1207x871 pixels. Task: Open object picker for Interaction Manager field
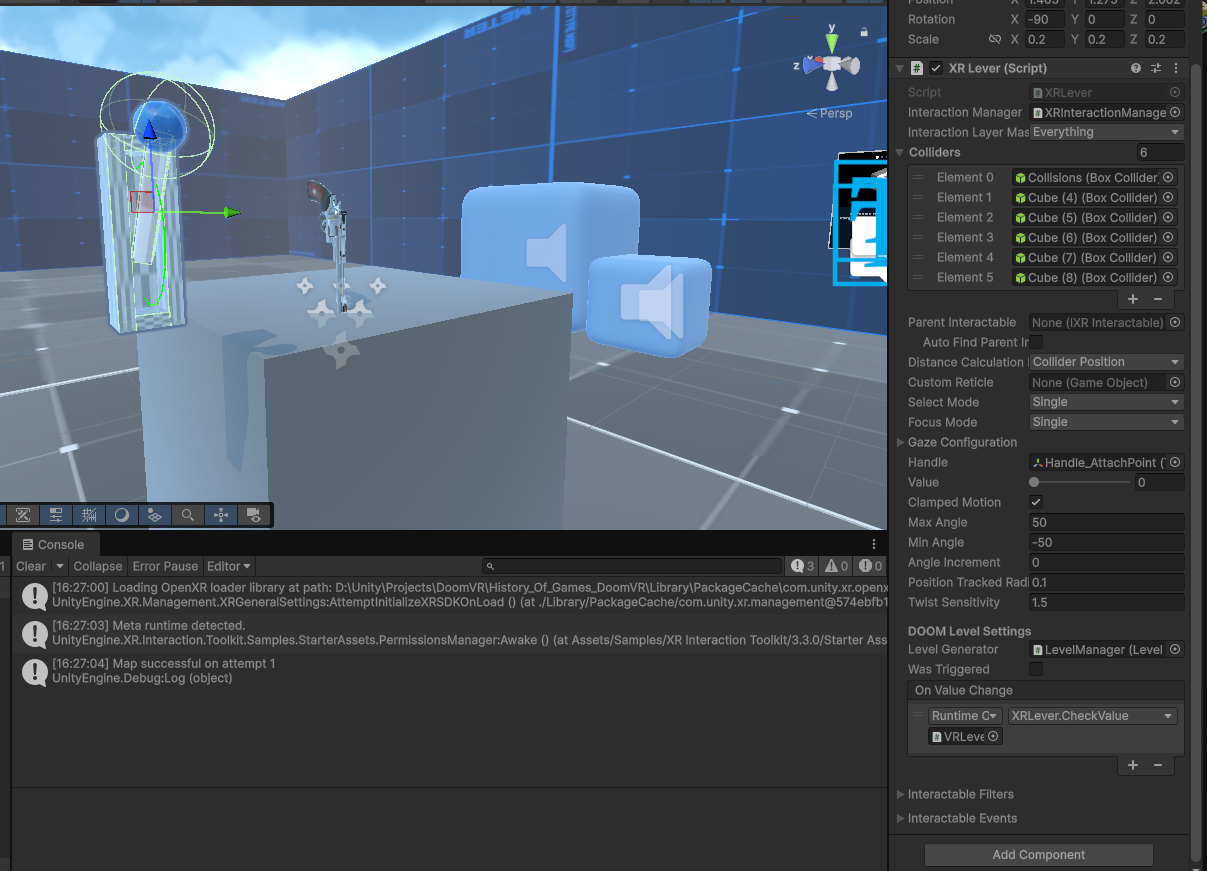[1175, 112]
